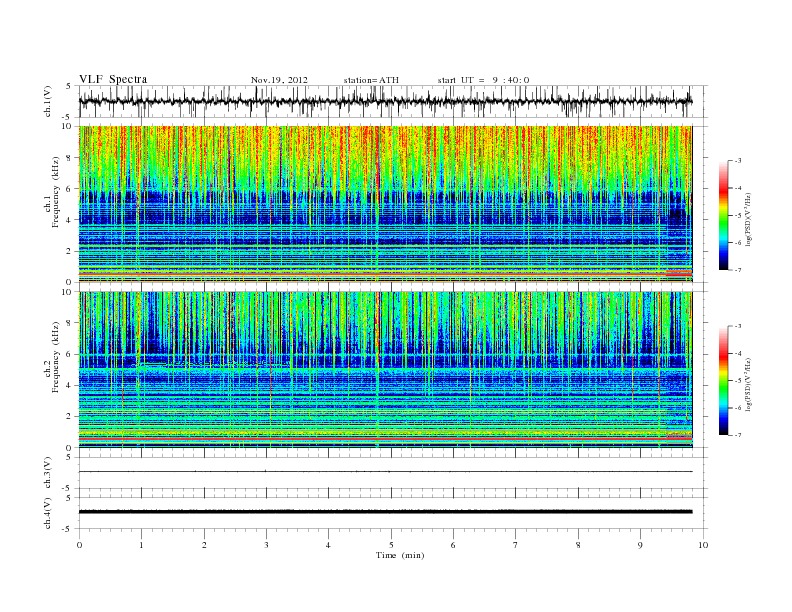
Task: Click time-axis tick label '7'
Action: point(516,545)
